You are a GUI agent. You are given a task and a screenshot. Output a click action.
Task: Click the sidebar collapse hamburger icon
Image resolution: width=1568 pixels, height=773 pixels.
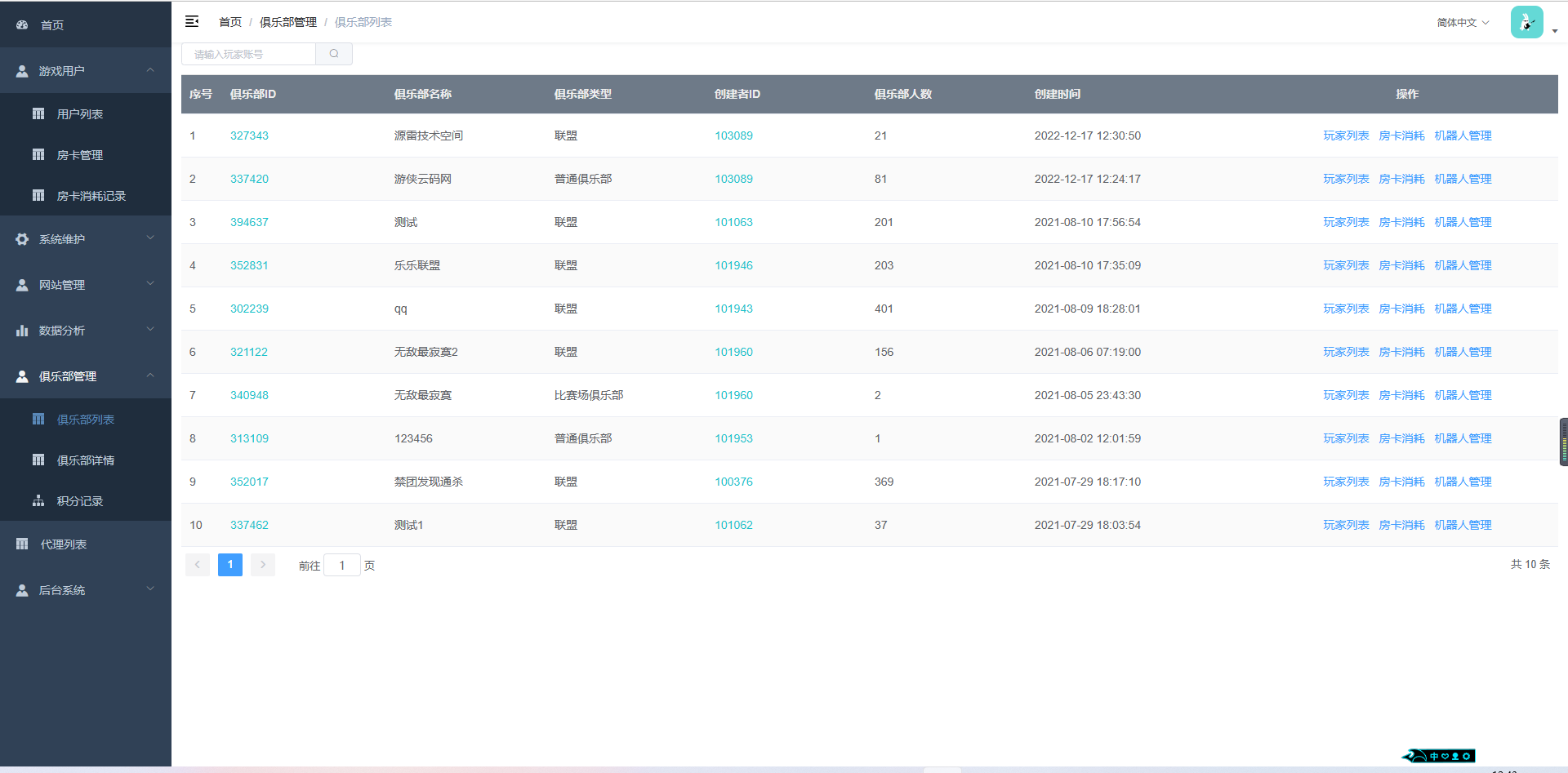point(192,21)
